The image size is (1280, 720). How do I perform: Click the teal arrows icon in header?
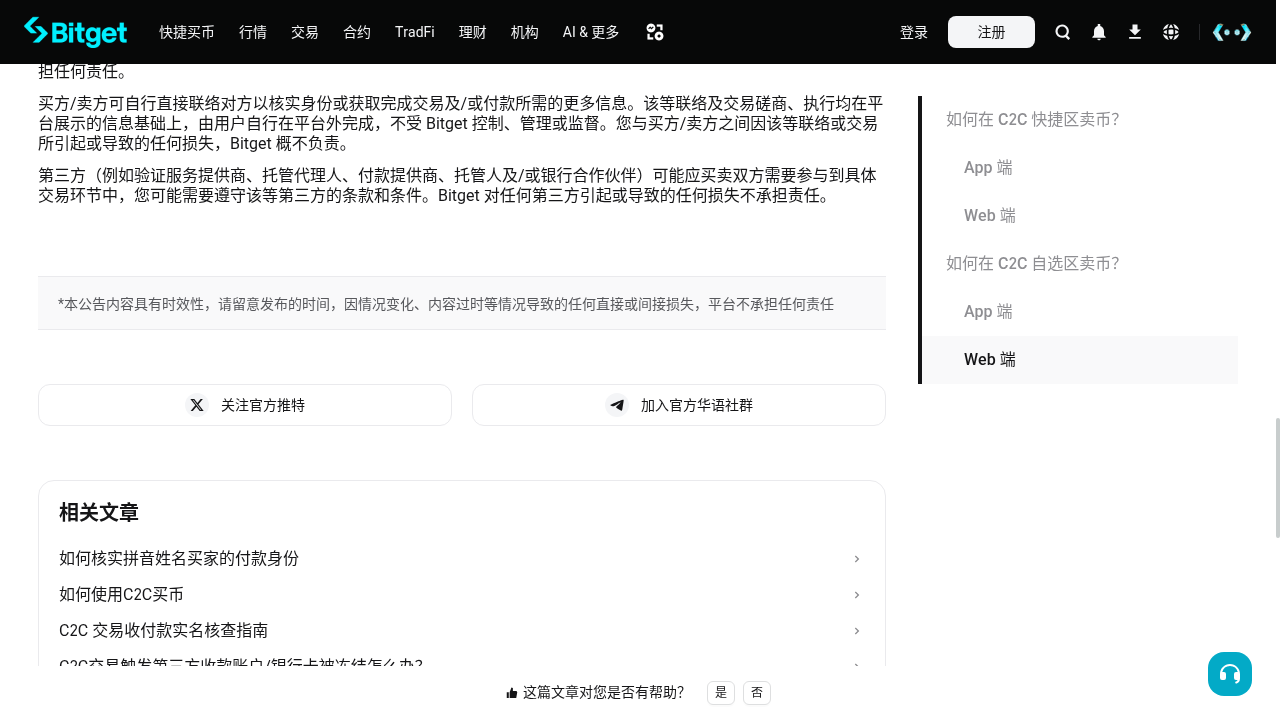pos(1232,32)
